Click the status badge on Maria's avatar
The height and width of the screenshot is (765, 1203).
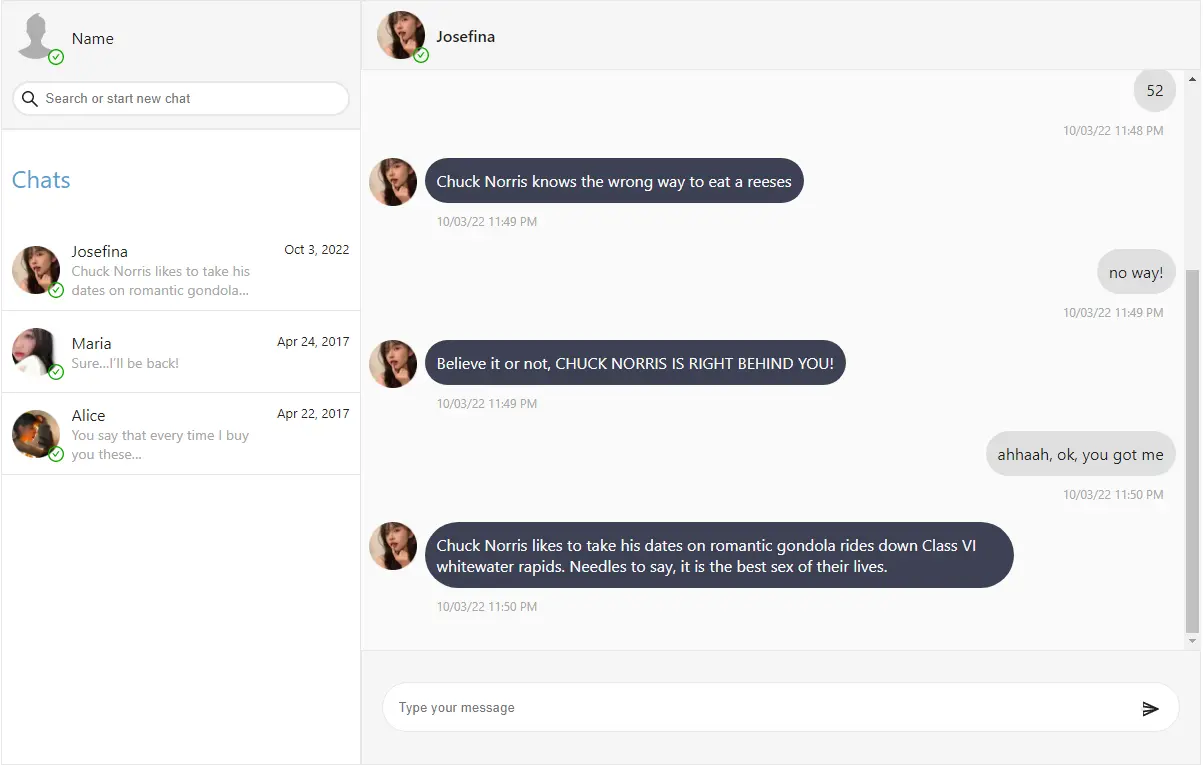click(x=56, y=372)
